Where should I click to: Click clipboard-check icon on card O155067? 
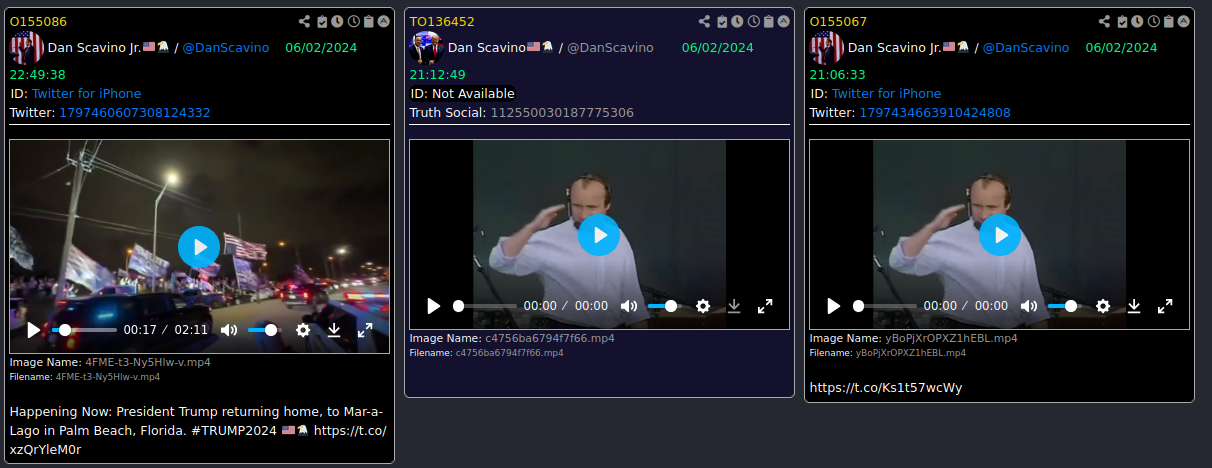[x=1122, y=21]
